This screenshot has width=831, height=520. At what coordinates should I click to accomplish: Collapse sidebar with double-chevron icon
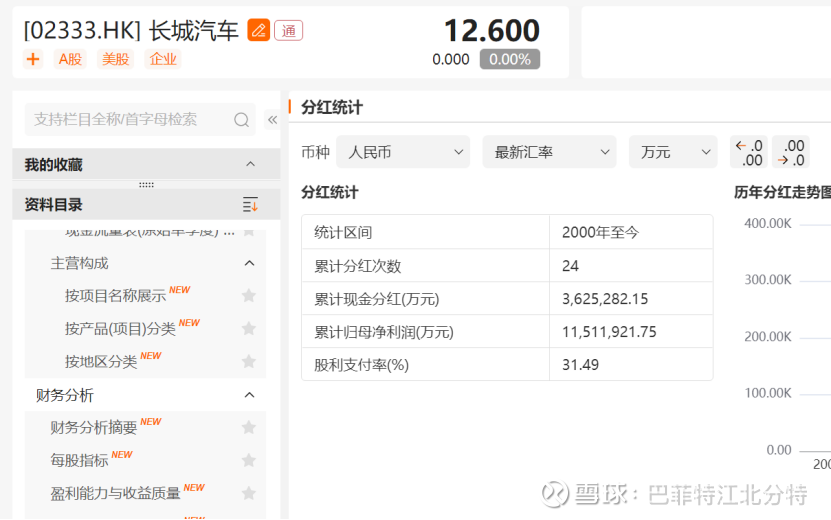point(272,120)
